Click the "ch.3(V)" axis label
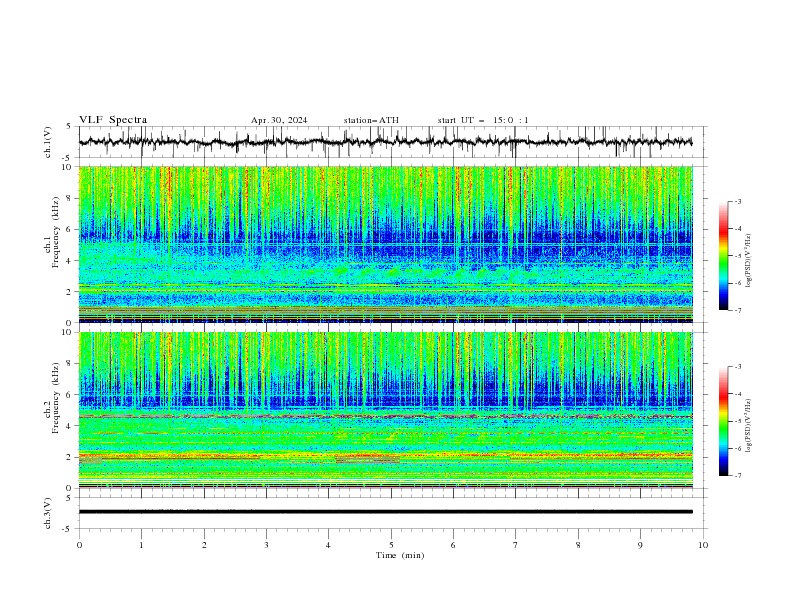The width and height of the screenshot is (792, 612). pos(48,513)
